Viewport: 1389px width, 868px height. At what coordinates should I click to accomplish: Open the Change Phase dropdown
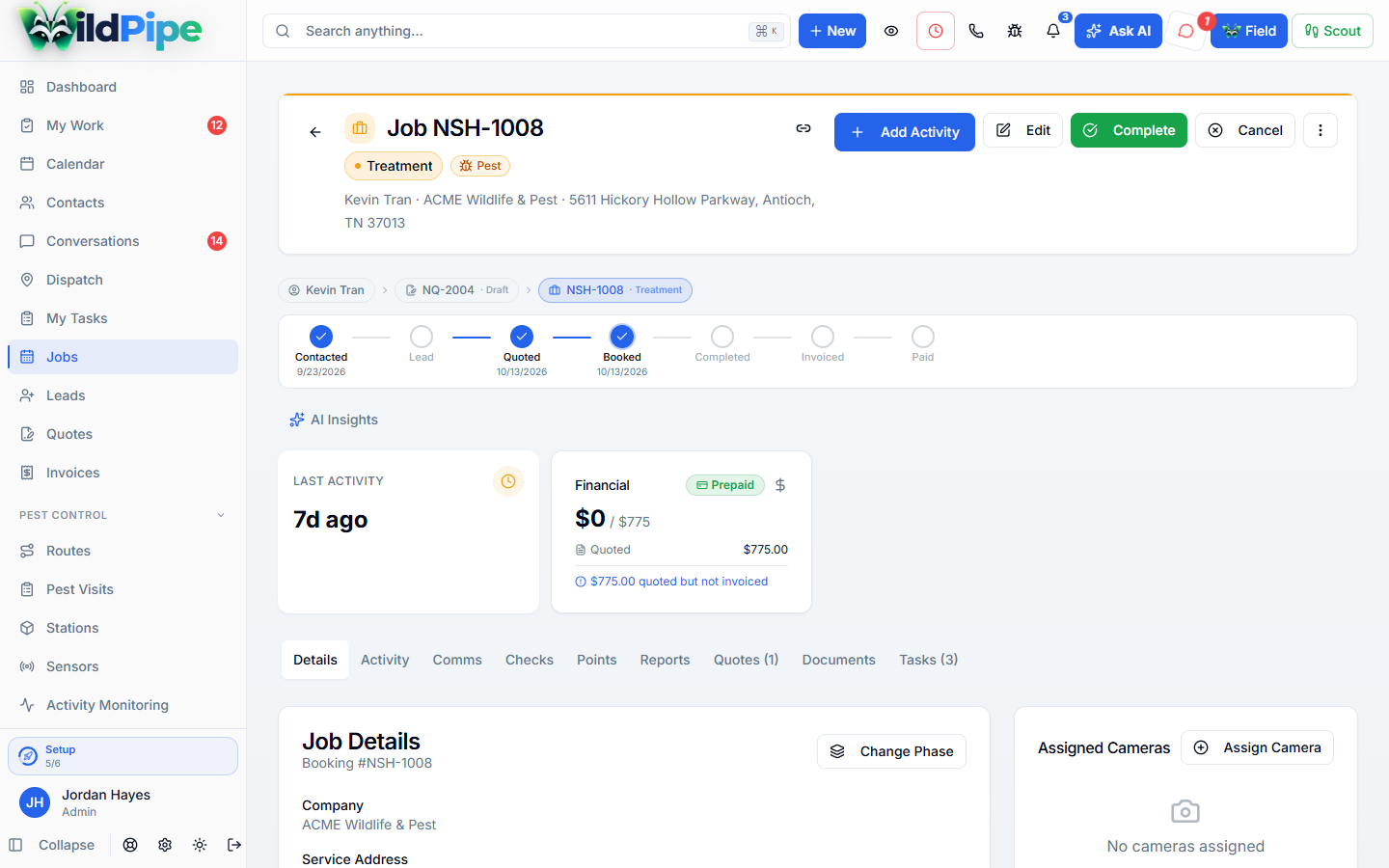point(891,751)
